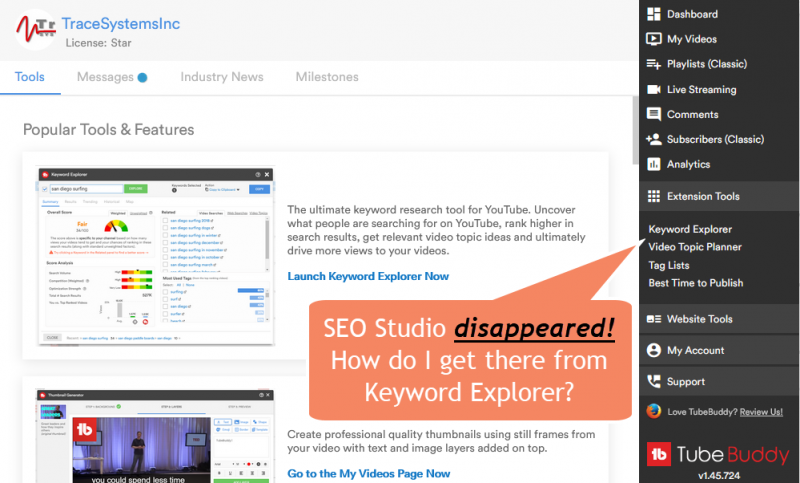Switch to the Industry News tab
Viewport: 800px width, 483px height.
[x=222, y=77]
